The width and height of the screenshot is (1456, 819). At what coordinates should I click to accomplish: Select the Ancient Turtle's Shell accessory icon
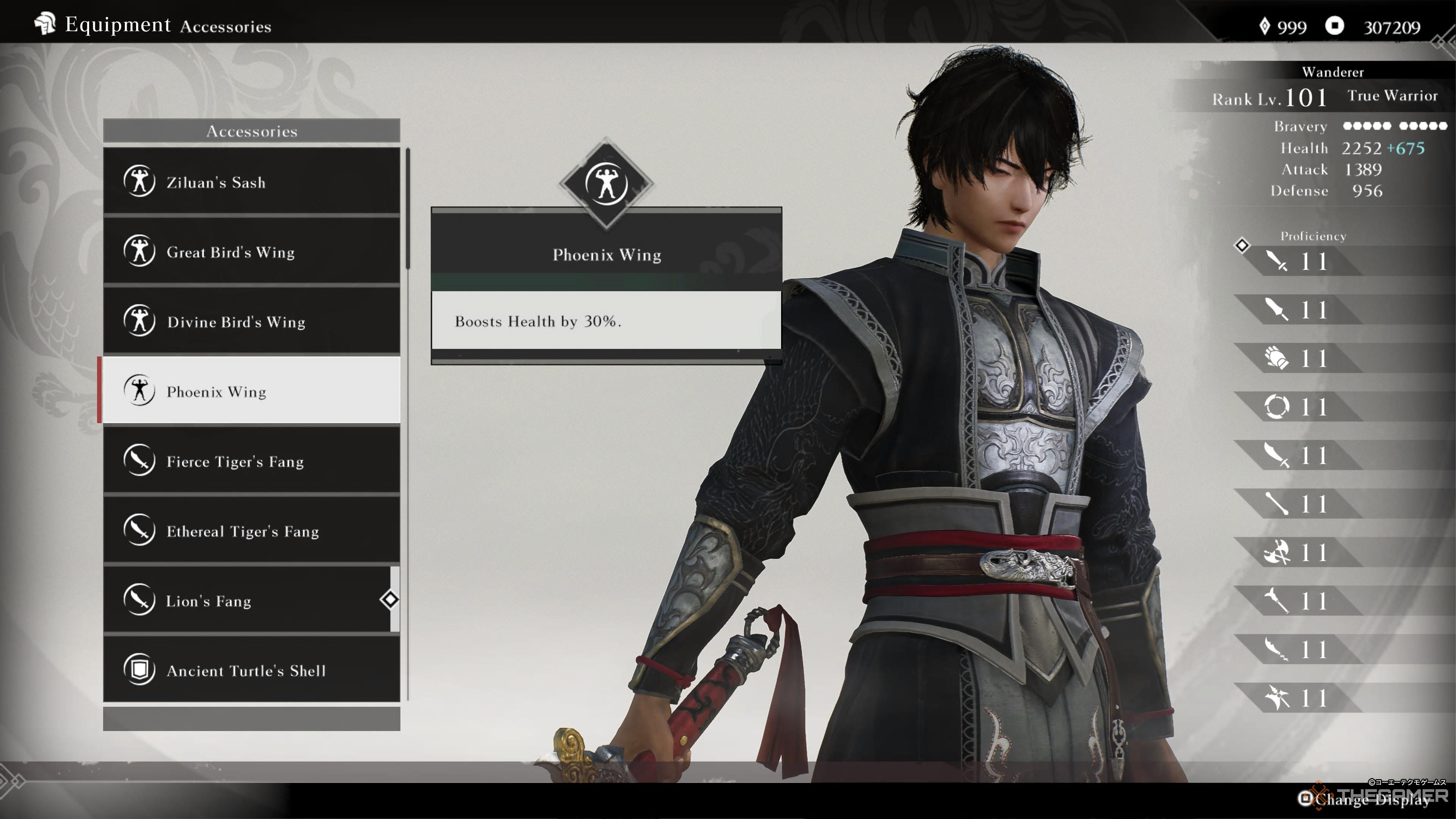[139, 670]
